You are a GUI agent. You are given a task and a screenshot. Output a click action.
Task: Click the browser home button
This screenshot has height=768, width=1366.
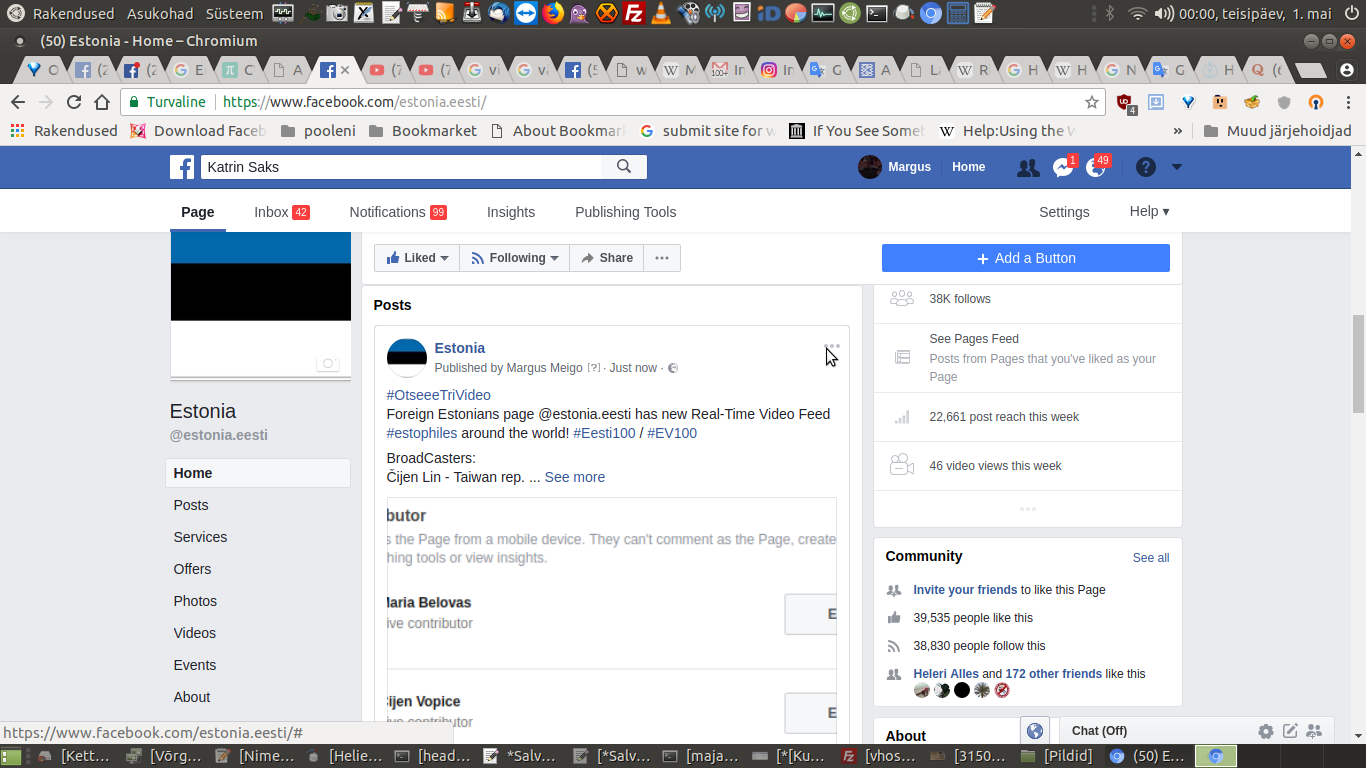pos(101,102)
